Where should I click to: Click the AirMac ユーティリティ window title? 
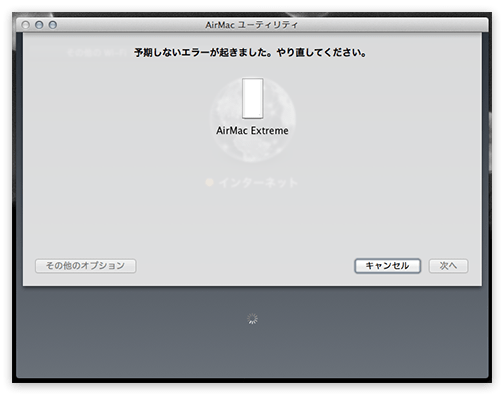click(x=252, y=25)
